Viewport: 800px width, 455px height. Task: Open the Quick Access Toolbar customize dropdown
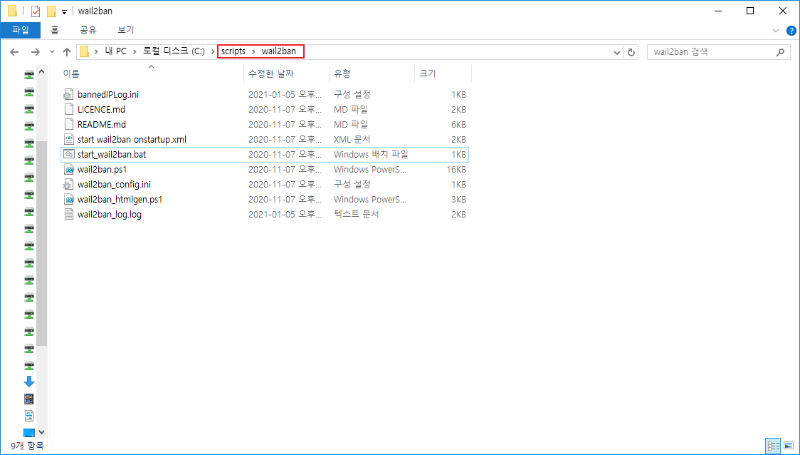[x=66, y=10]
